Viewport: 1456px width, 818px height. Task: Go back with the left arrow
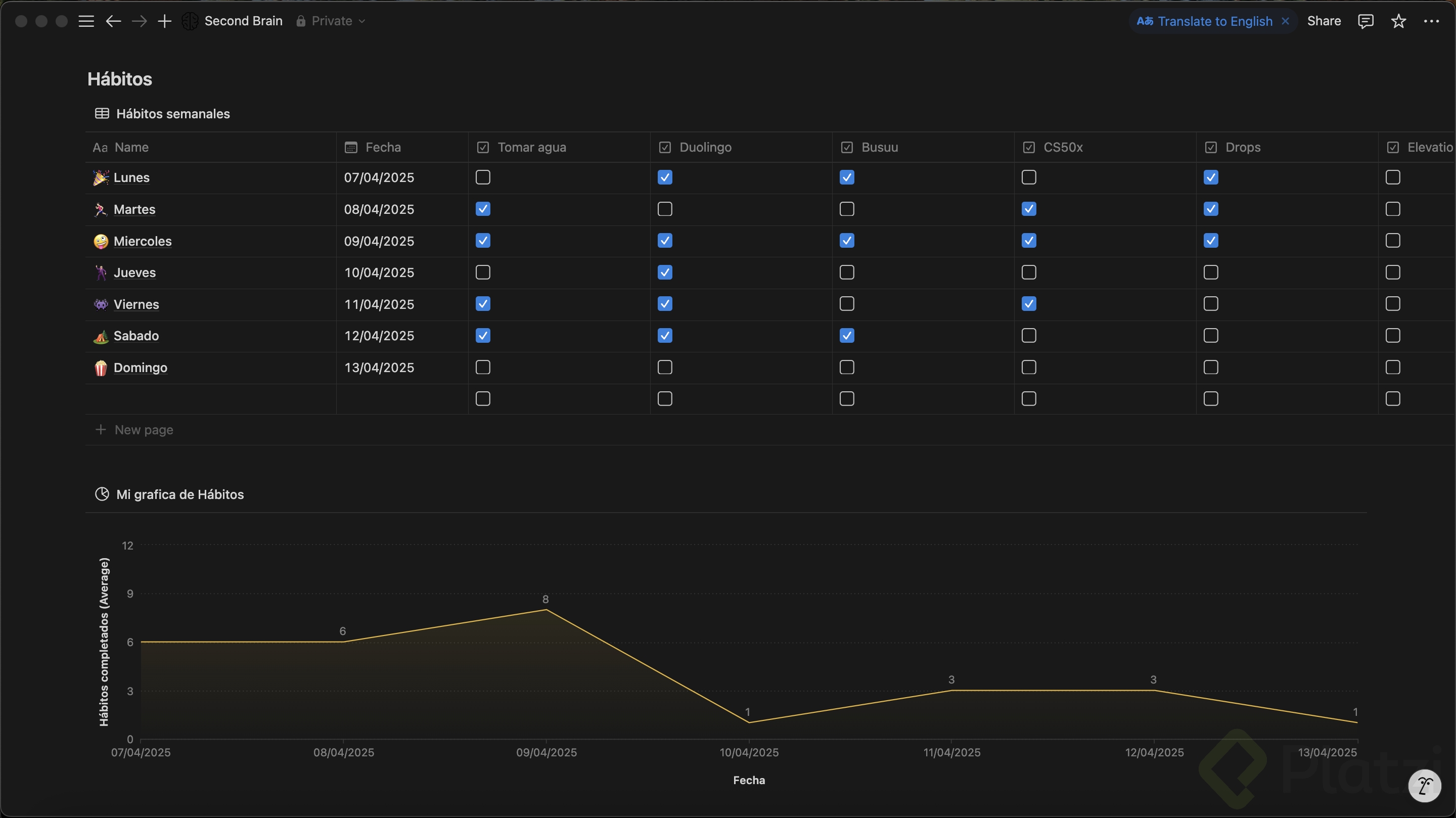(113, 21)
